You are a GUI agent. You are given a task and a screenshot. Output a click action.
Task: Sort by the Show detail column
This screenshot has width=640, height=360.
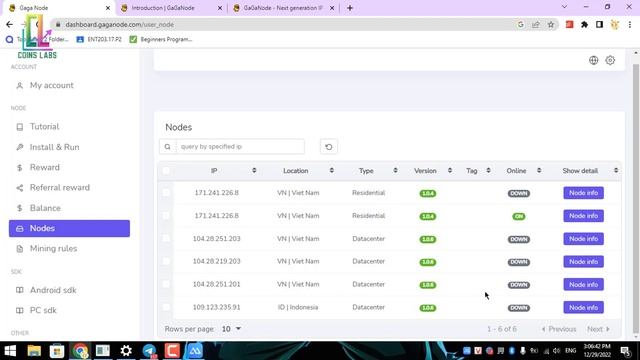coord(616,171)
